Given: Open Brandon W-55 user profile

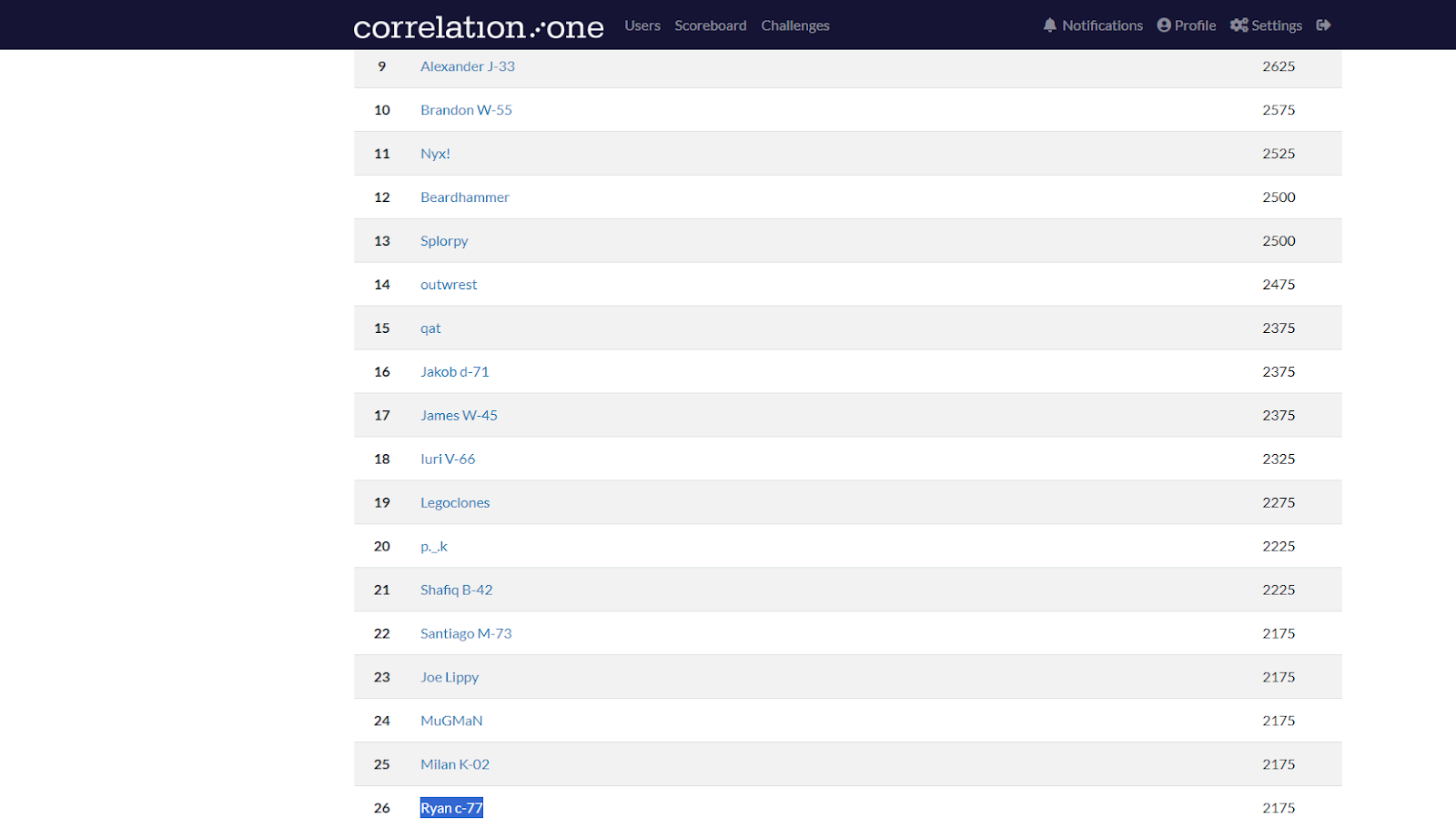Looking at the screenshot, I should pos(466,110).
